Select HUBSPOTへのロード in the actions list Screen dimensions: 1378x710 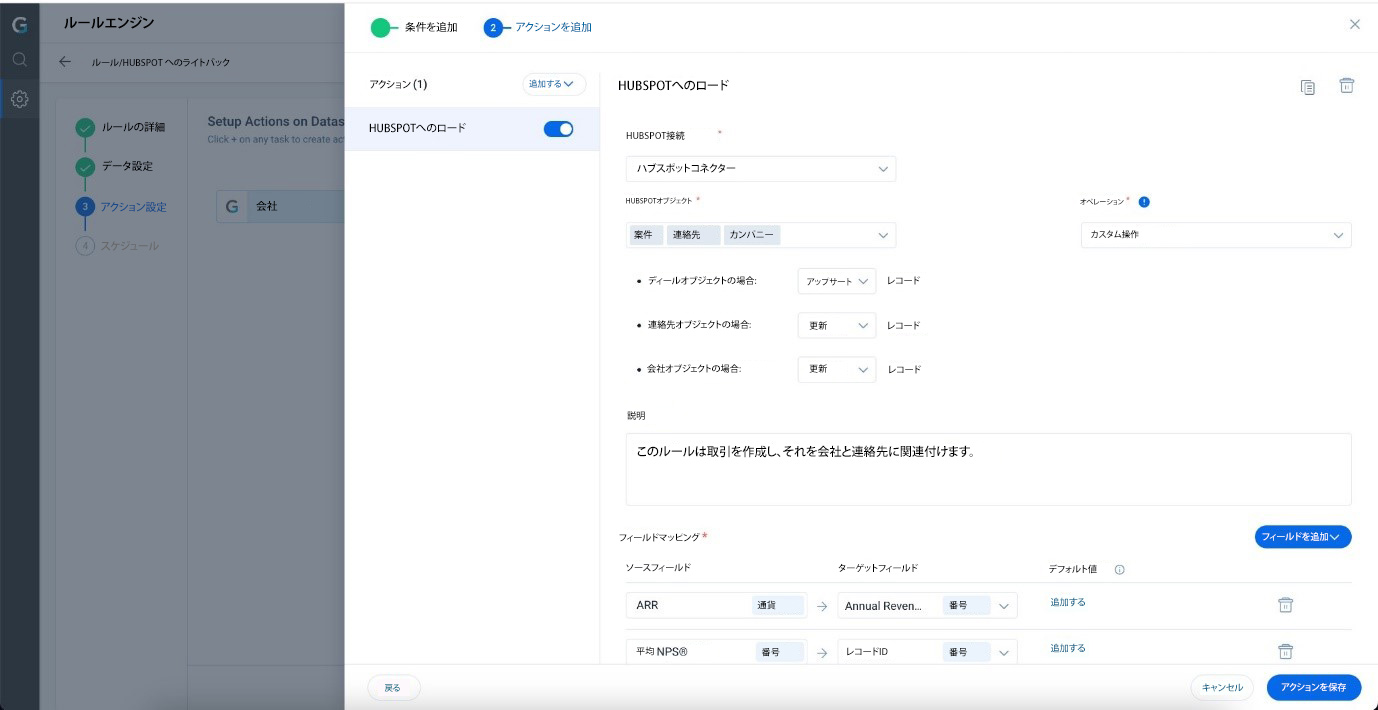coord(472,129)
